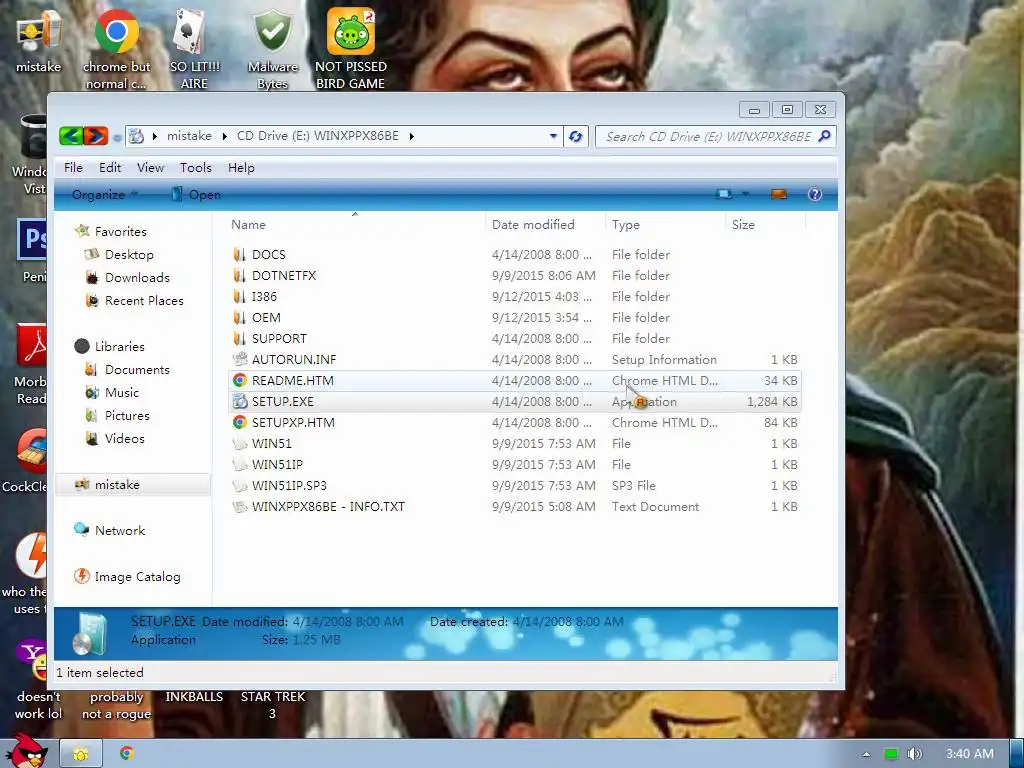This screenshot has width=1024, height=768.
Task: Expand arrow after 'mistake' in address bar
Action: pyautogui.click(x=224, y=136)
